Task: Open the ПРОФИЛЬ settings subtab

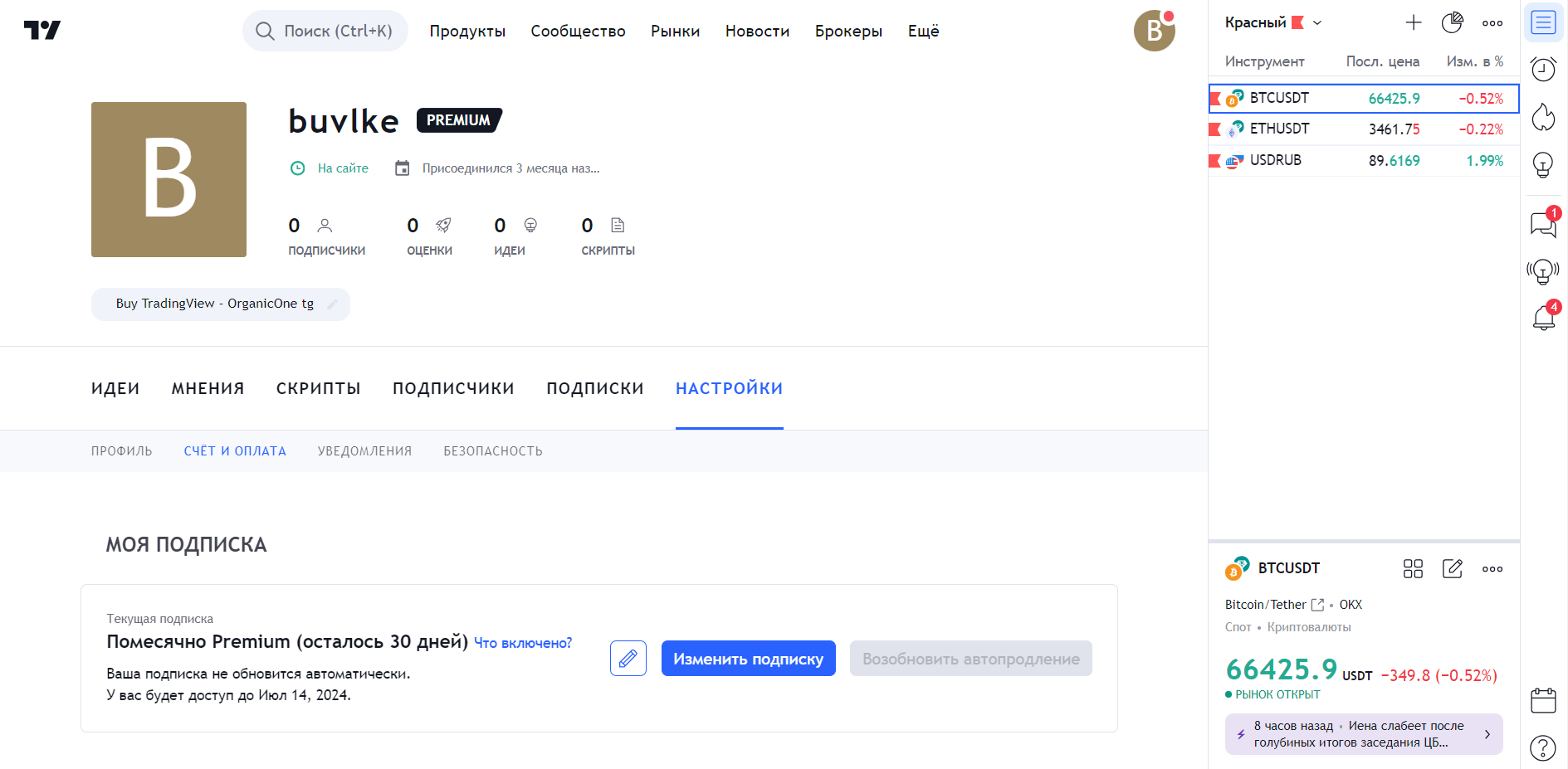Action: click(122, 451)
